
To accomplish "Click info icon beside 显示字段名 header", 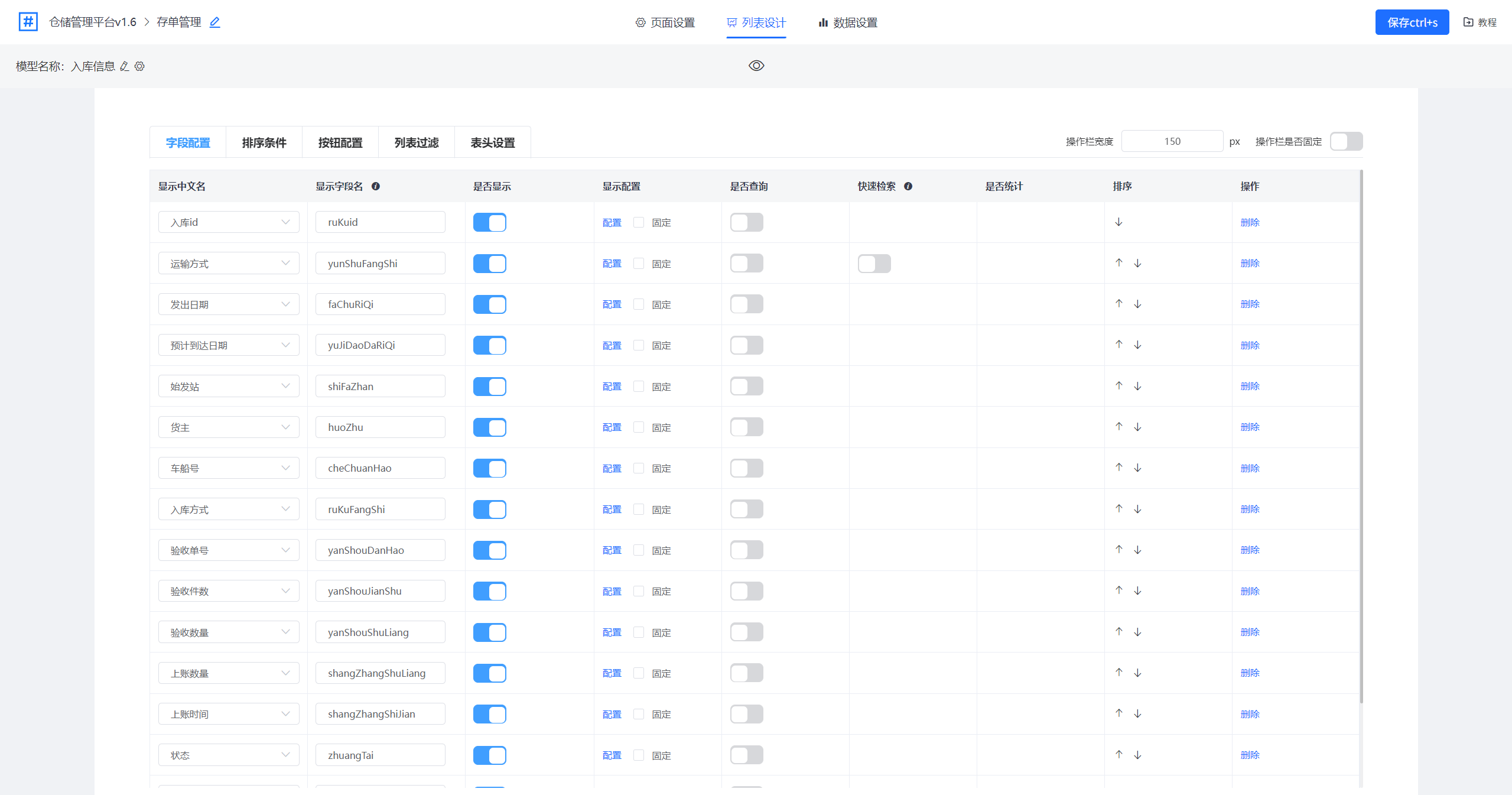I will tap(376, 186).
